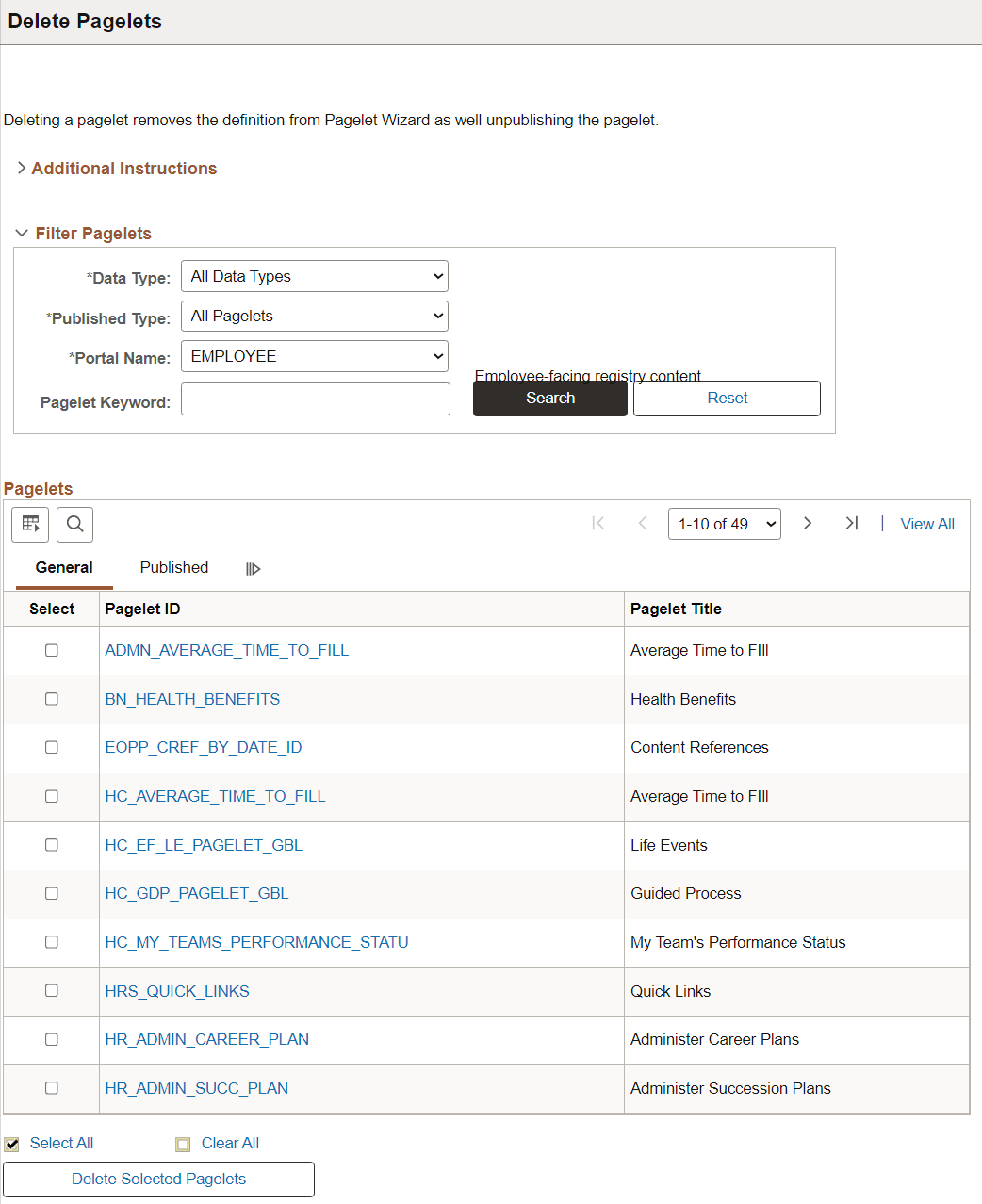Go to the first page of results
982x1204 pixels.
[597, 523]
